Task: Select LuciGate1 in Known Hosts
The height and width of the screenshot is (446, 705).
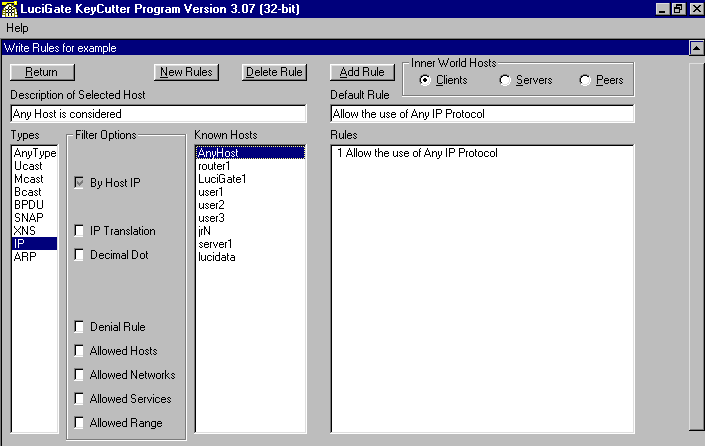Action: coord(250,179)
